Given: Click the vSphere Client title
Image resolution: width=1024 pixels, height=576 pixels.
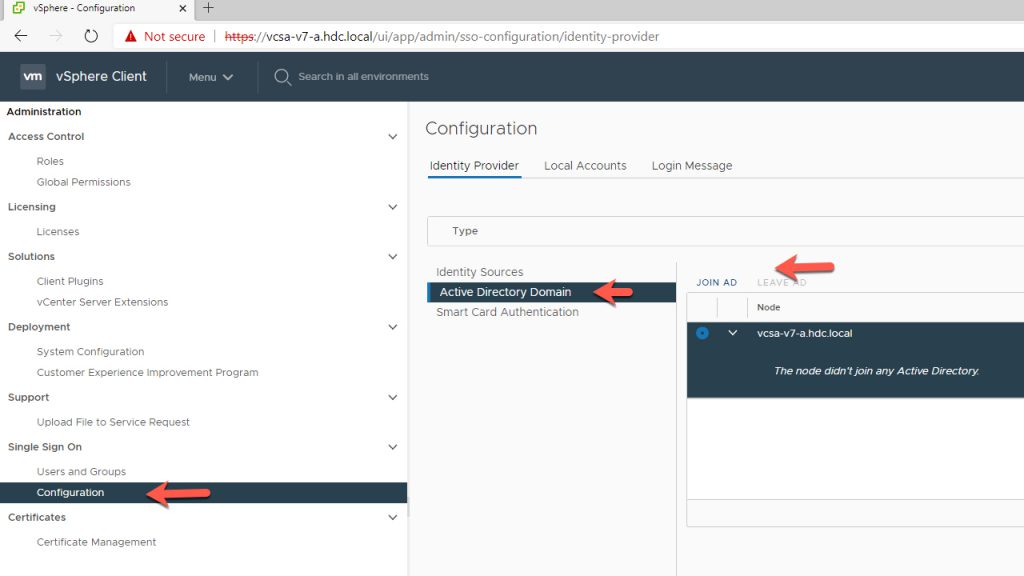Looking at the screenshot, I should (x=101, y=76).
